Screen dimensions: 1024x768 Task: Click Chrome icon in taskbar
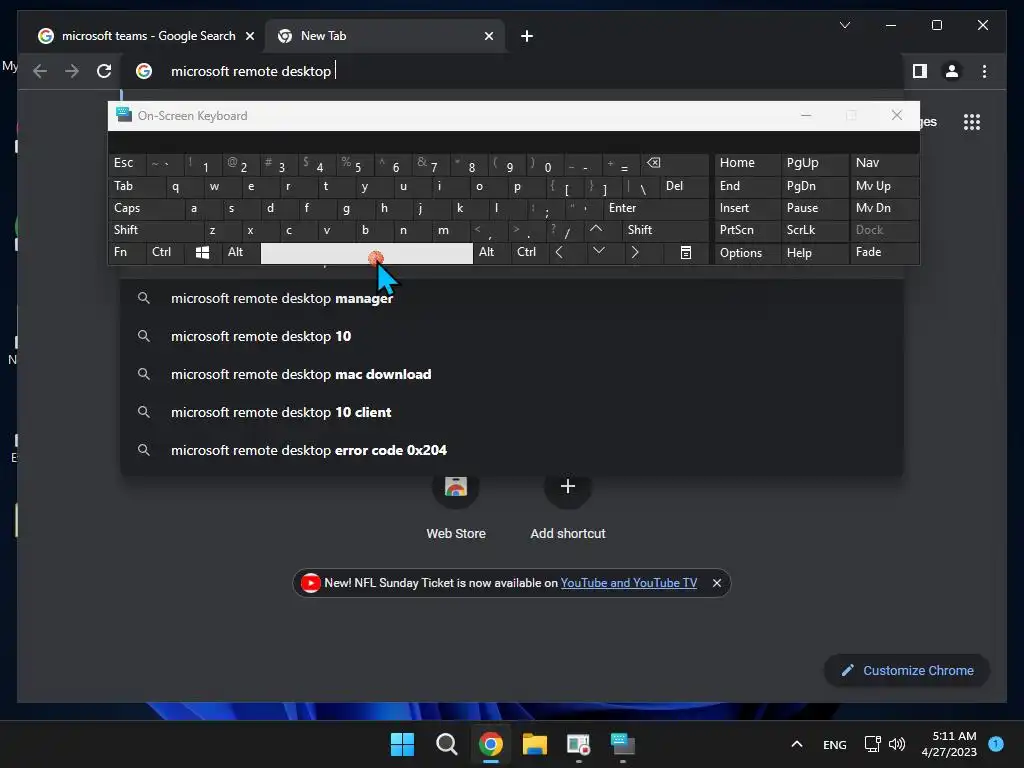(x=490, y=744)
